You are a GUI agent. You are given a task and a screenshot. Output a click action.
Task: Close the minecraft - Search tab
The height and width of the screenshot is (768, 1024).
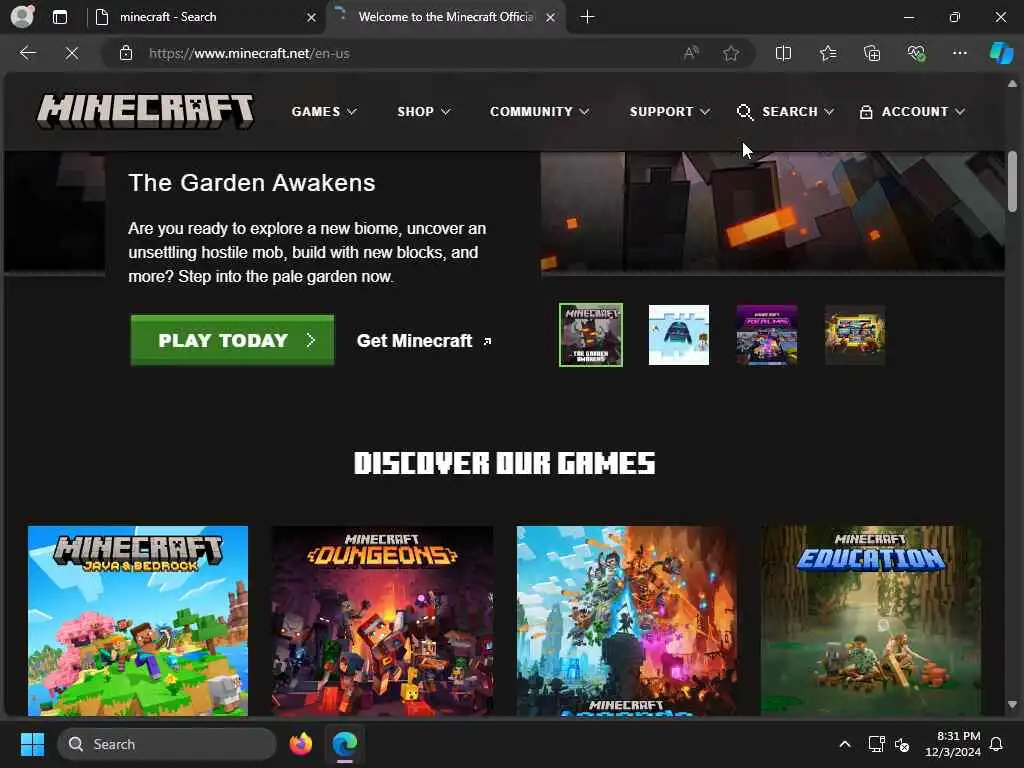click(x=312, y=18)
